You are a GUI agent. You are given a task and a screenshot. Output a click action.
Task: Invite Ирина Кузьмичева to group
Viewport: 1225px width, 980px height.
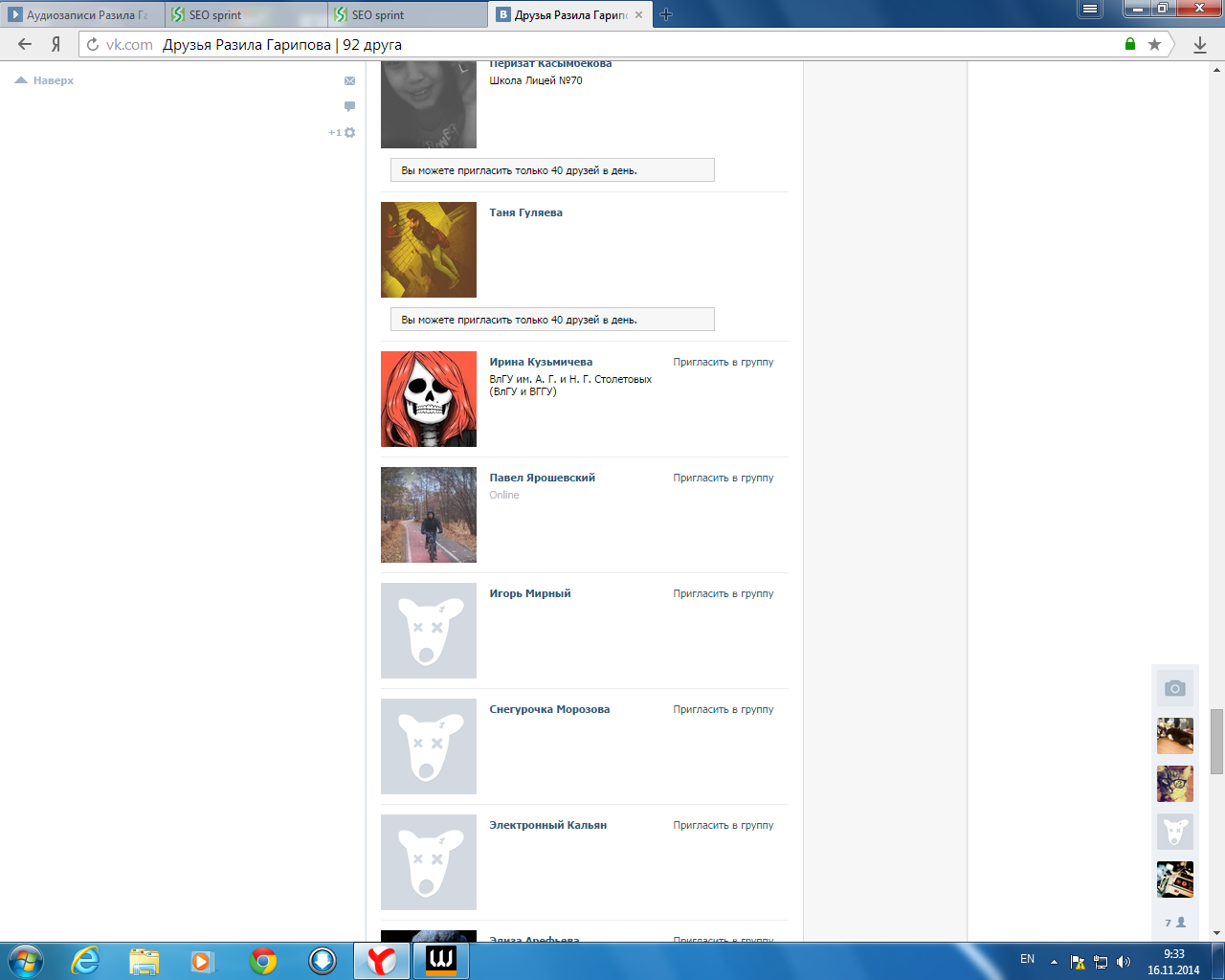pos(723,362)
